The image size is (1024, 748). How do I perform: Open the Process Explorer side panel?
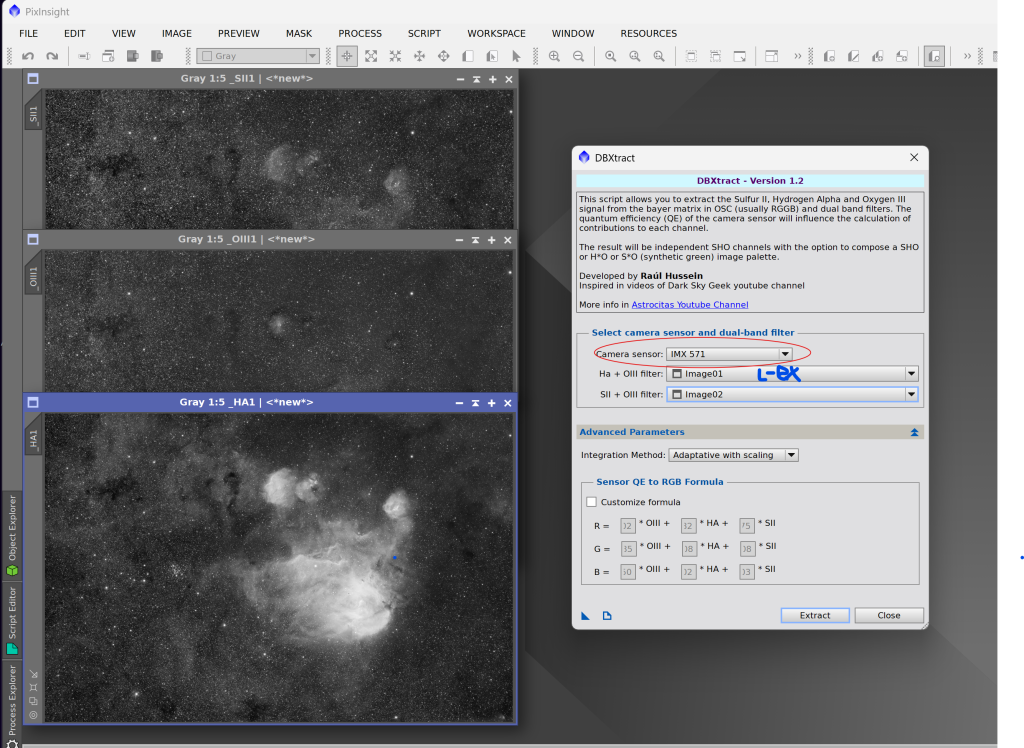pos(12,700)
